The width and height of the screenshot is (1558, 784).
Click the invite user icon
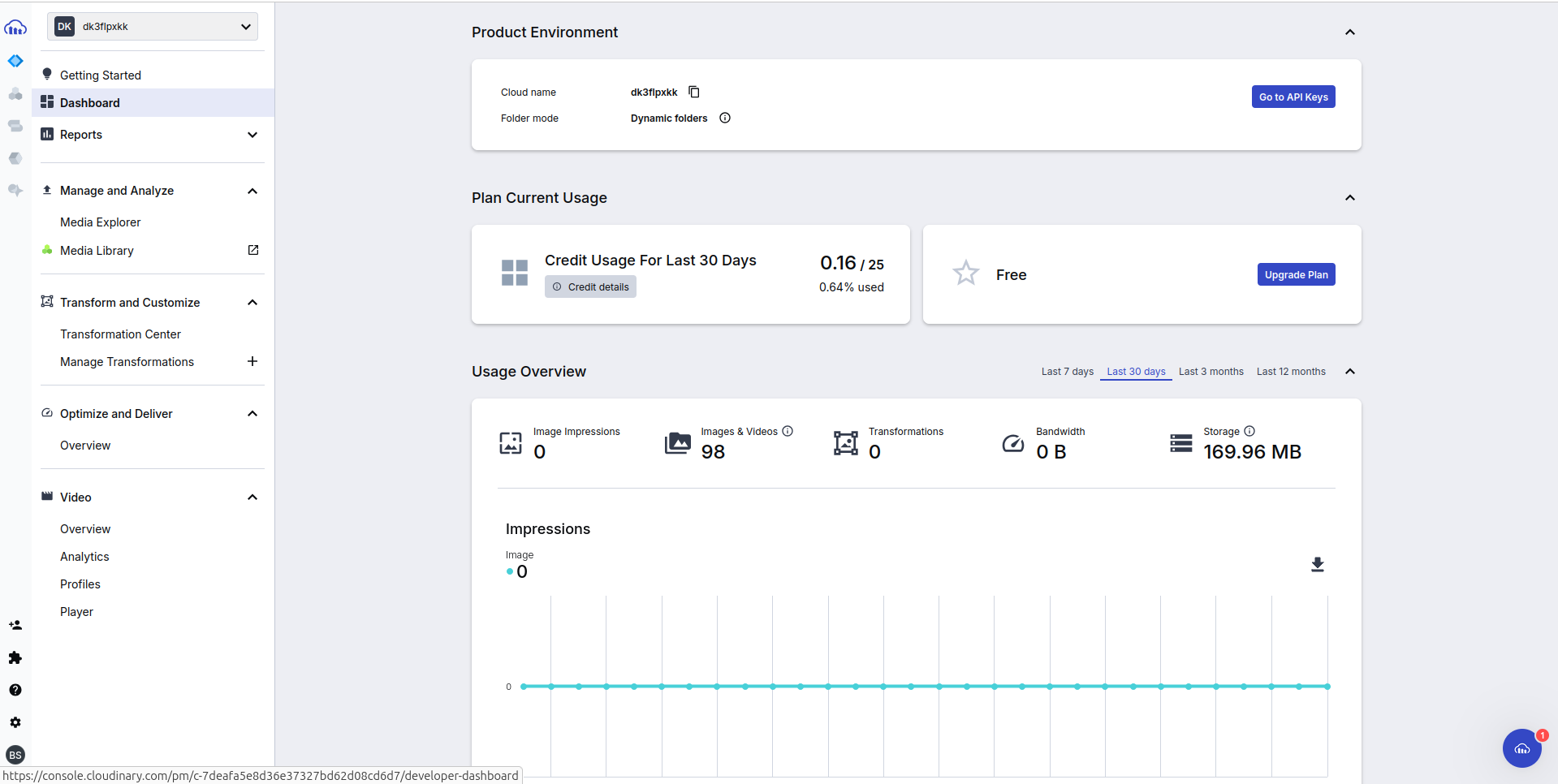tap(15, 625)
